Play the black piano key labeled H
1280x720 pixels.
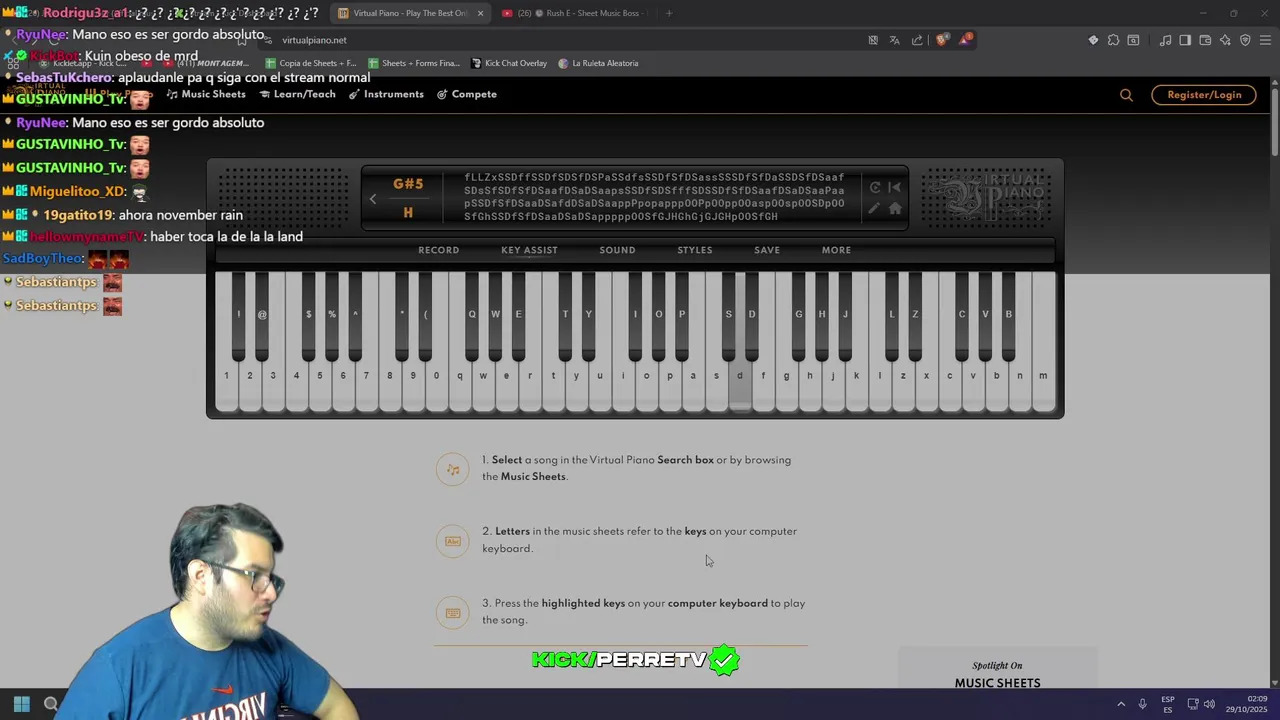(822, 315)
